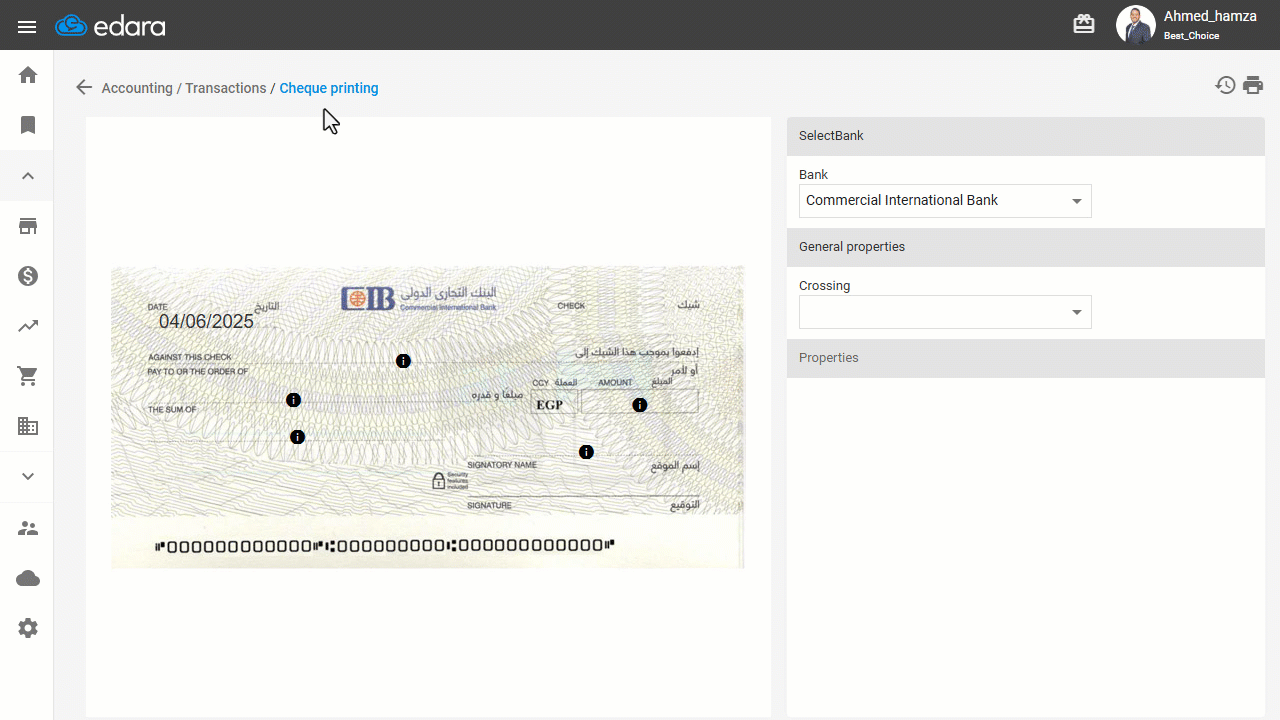Click the signatory name info marker

(x=586, y=452)
